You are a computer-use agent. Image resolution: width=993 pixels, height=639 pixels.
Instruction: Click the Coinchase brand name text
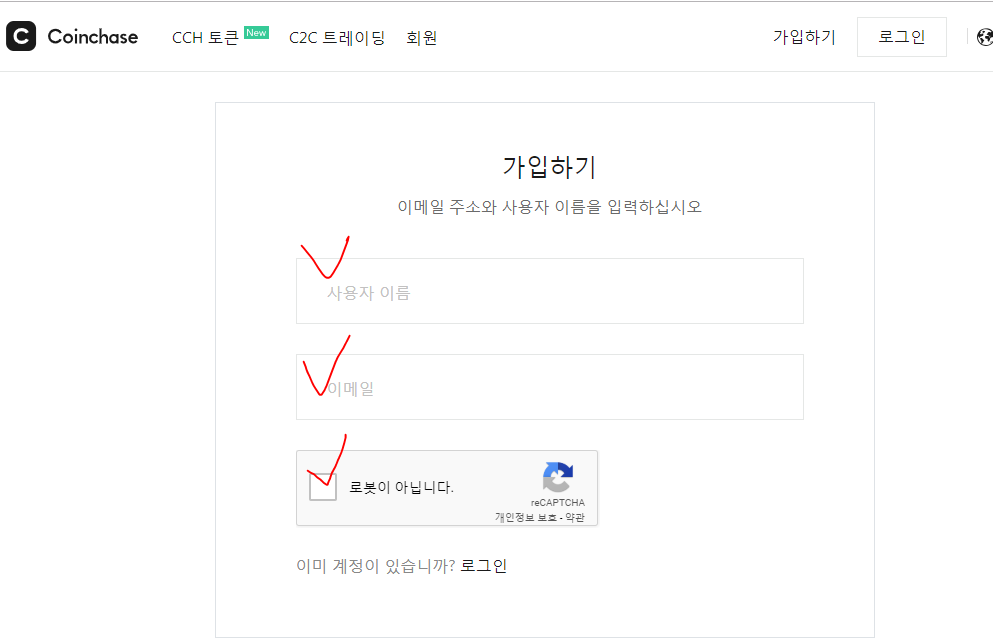92,38
